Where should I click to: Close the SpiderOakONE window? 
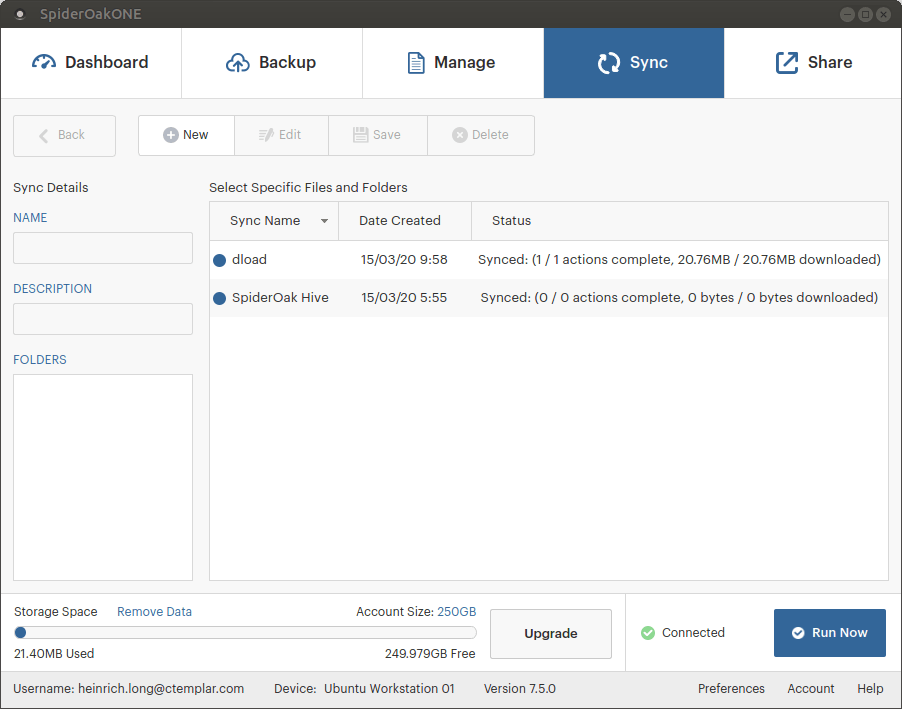click(x=884, y=14)
